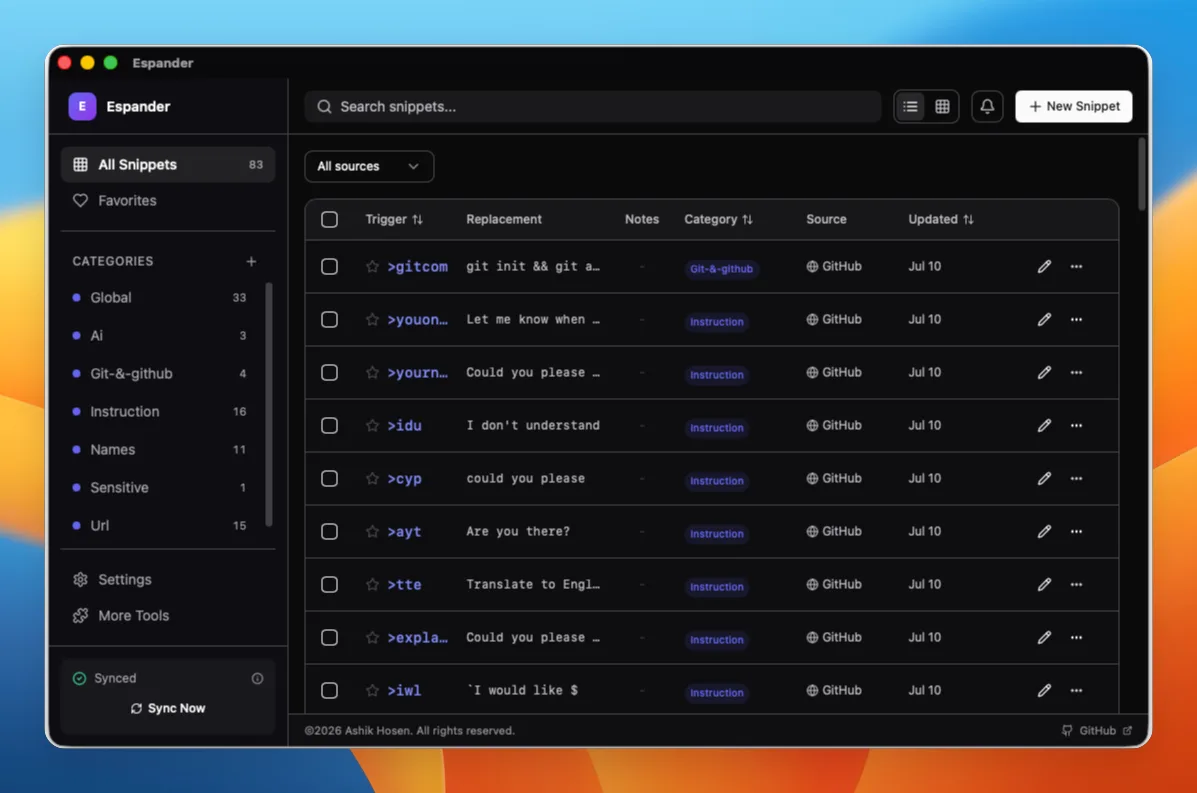Check the >yourn… snippet checkbox
Viewport: 1197px width, 793px height.
click(x=329, y=372)
